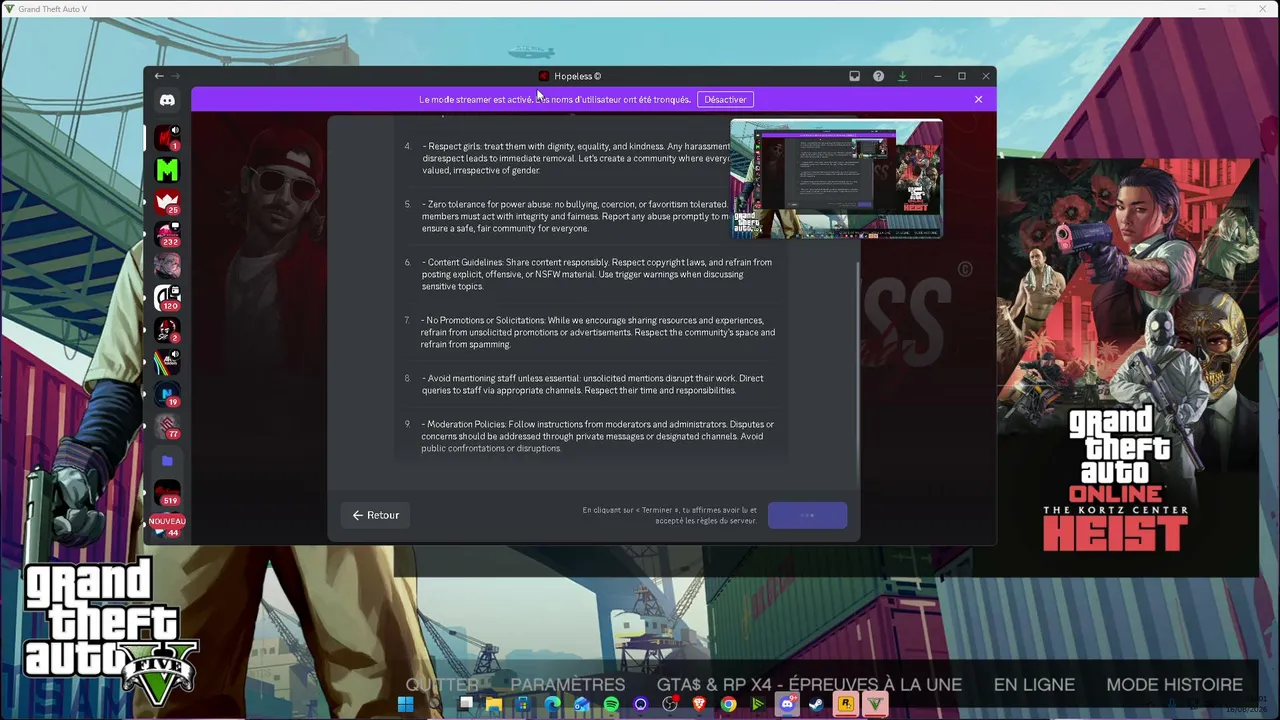Select GTA$ & RP X4 menu entry
The image size is (1280, 720).
[x=809, y=685]
